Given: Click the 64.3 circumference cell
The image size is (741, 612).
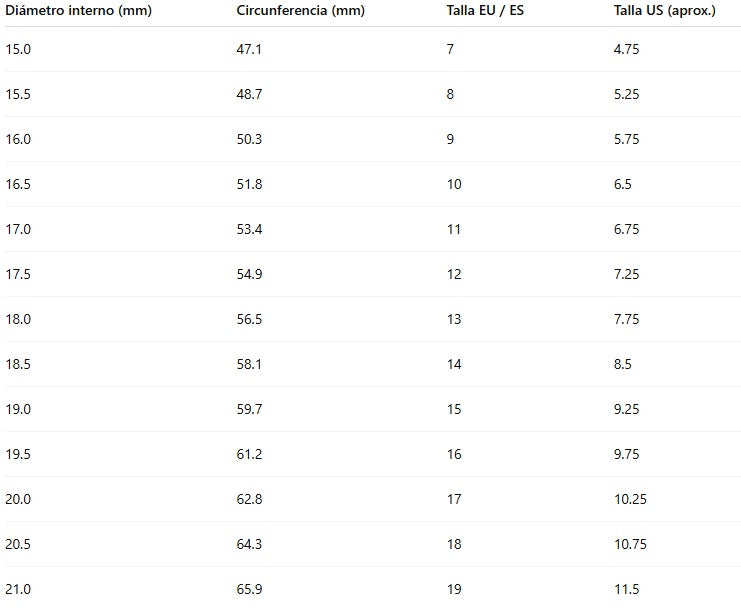Looking at the screenshot, I should (249, 544).
